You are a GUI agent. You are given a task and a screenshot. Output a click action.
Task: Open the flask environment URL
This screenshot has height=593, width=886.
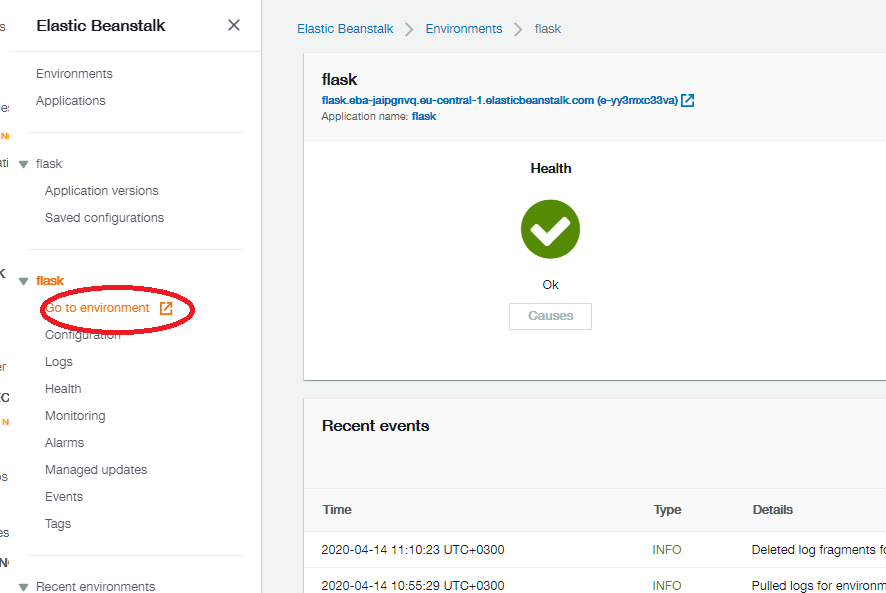tap(500, 101)
